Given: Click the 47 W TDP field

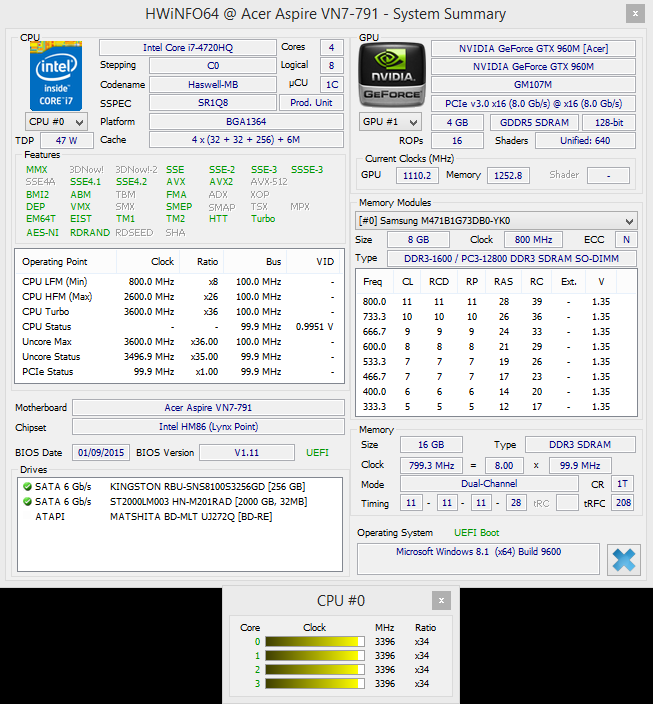Looking at the screenshot, I should (67, 141).
